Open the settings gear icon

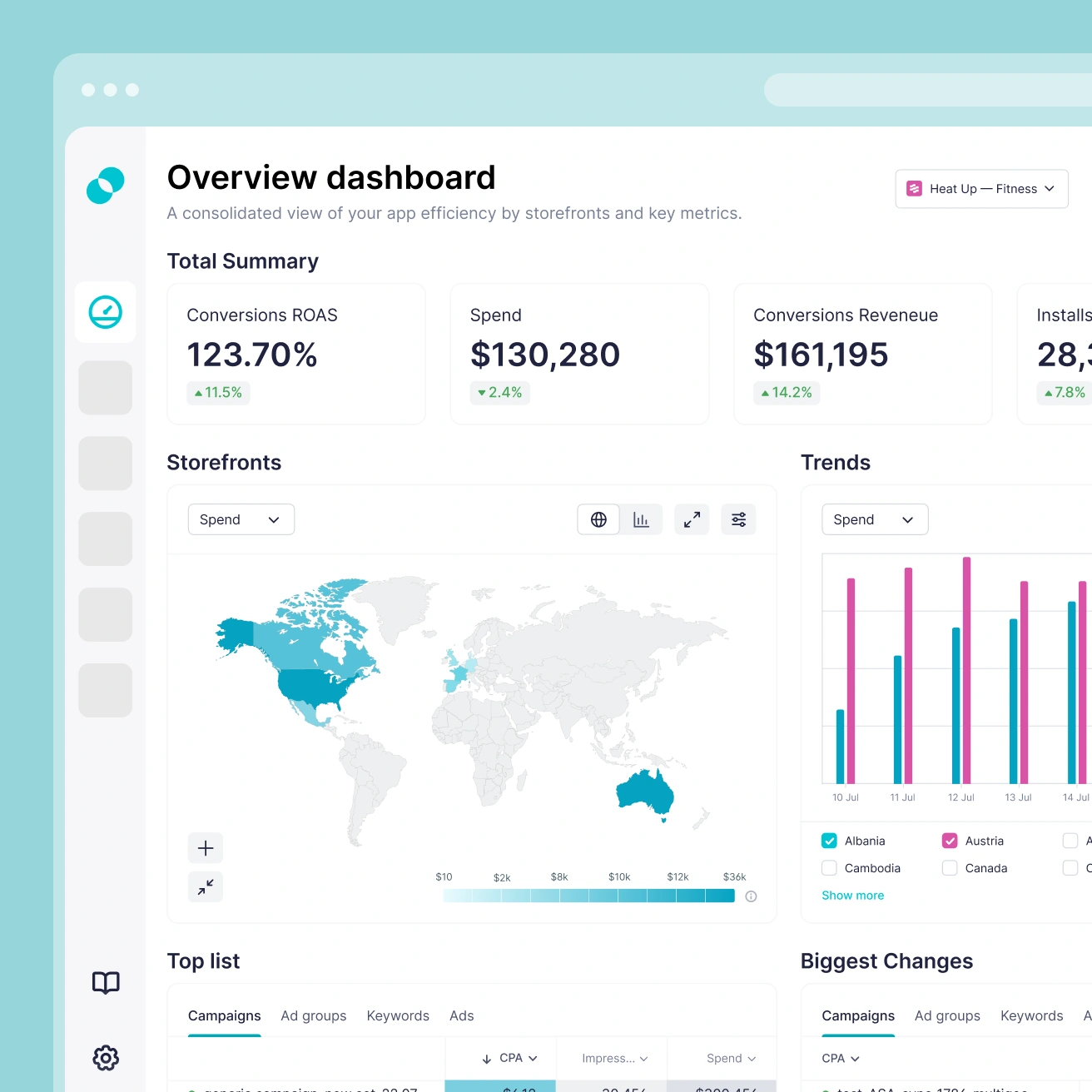pos(106,1058)
